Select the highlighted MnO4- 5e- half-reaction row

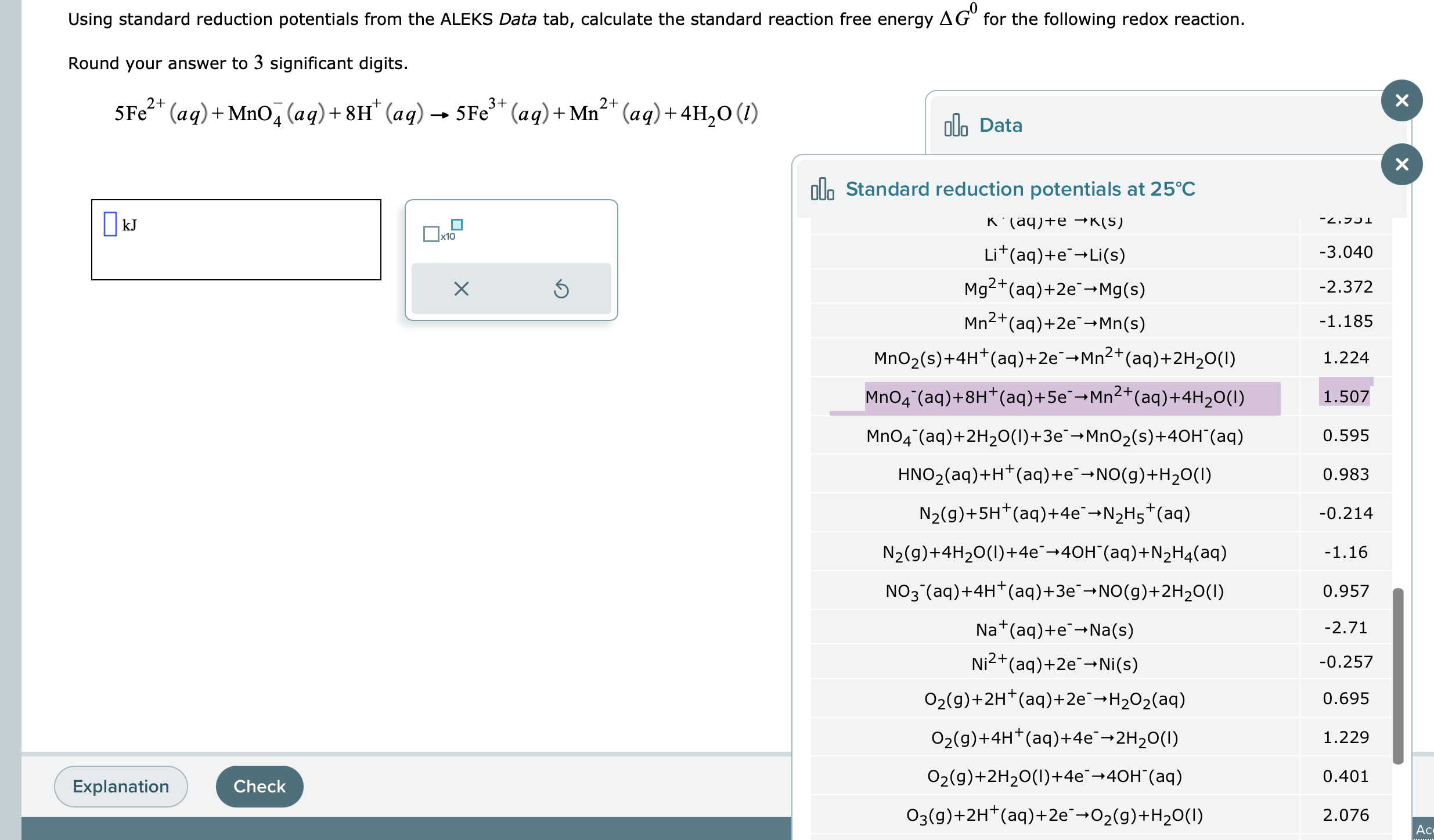tap(1054, 398)
